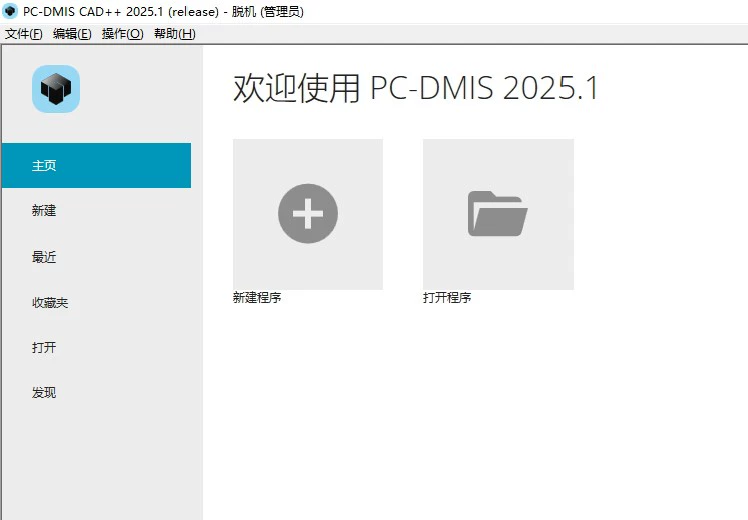
Task: Click the 欢迎使用 PC-DMIS 2025.1 heading
Action: click(416, 88)
